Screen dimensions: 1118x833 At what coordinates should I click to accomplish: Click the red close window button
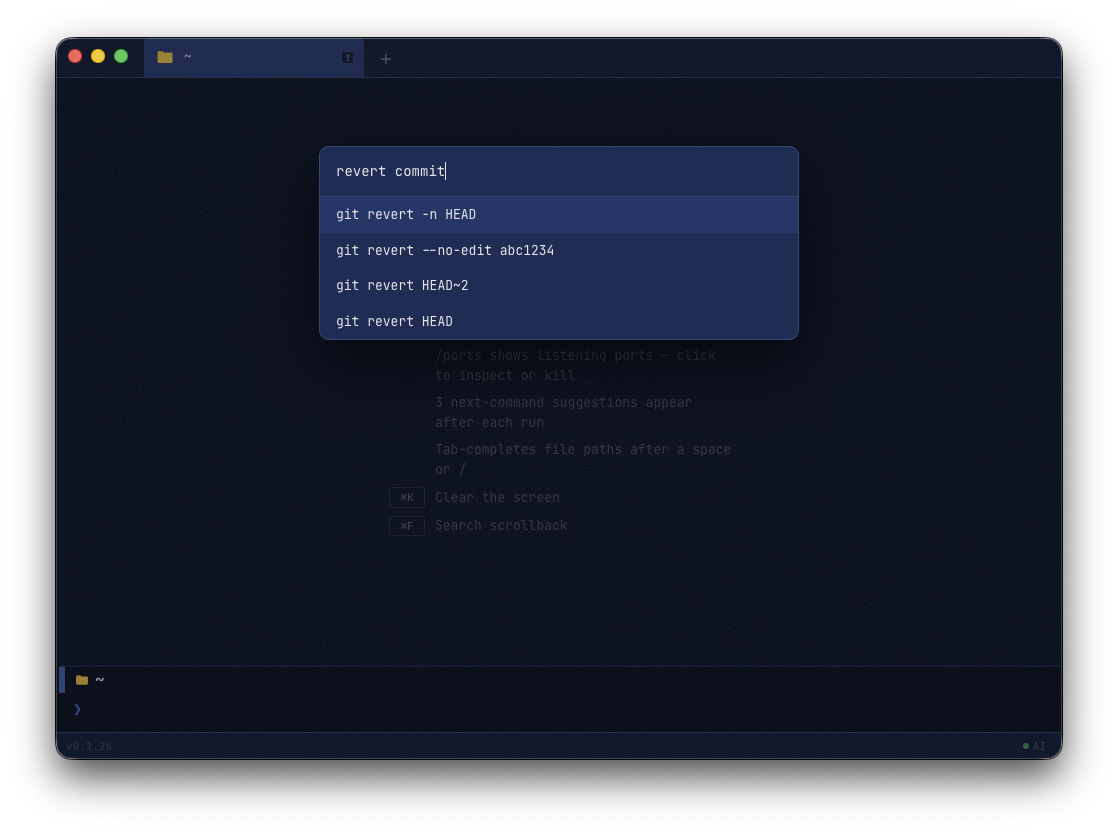[x=75, y=56]
